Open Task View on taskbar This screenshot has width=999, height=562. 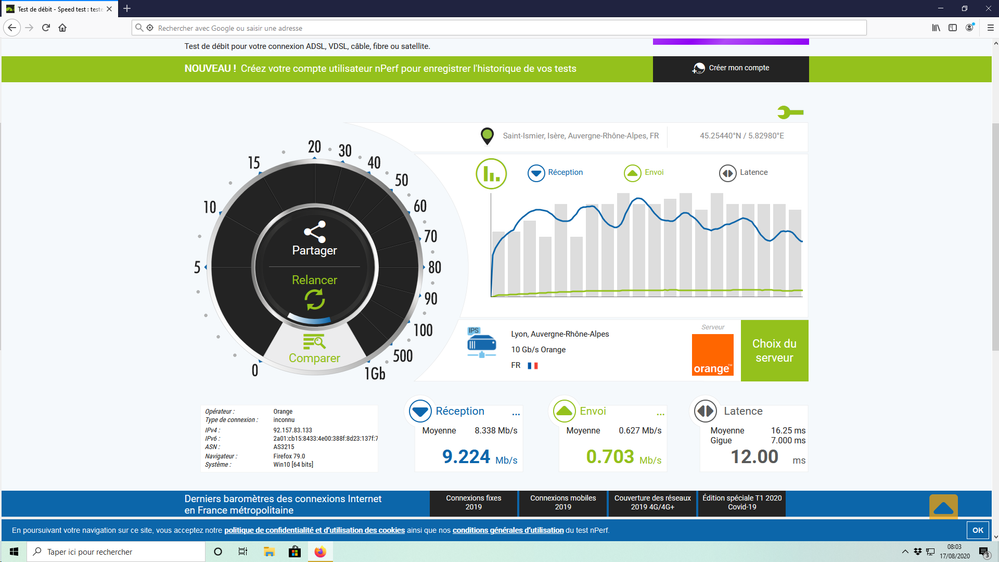[x=243, y=552]
